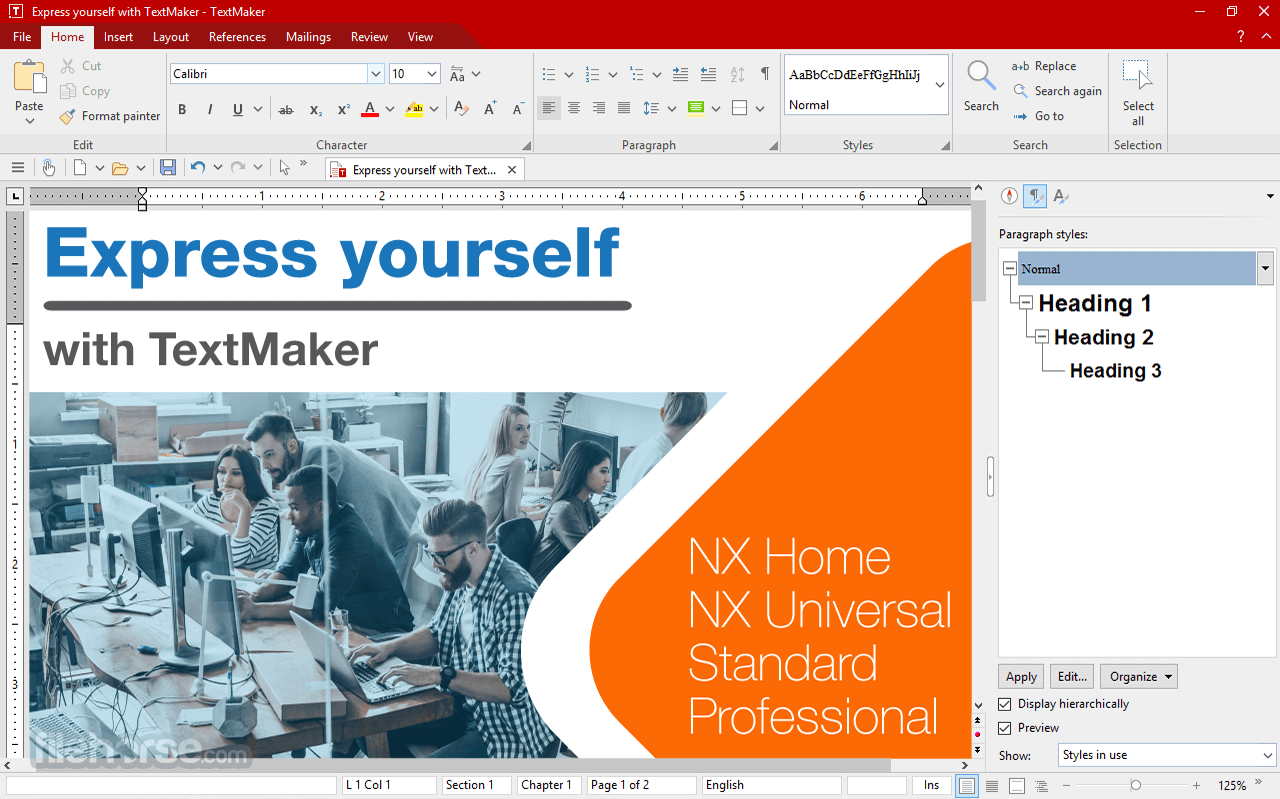
Task: Click the Search magnifier icon
Action: [x=981, y=76]
